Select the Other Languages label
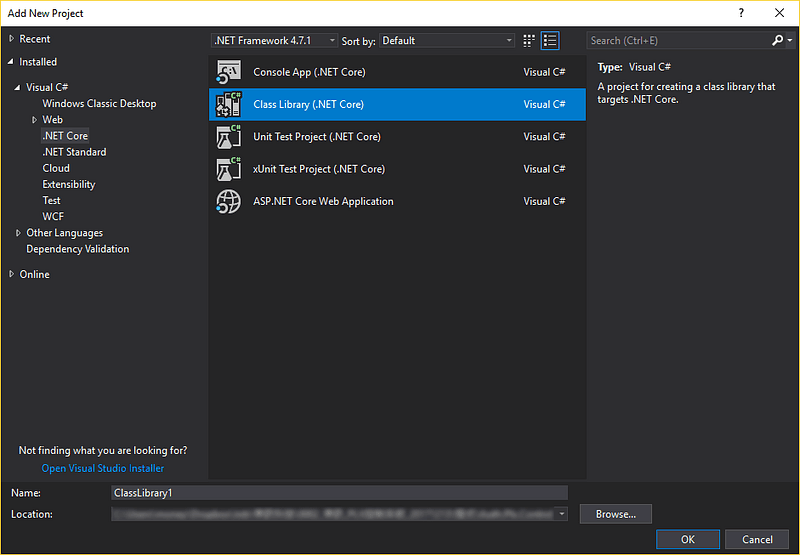 coord(65,233)
